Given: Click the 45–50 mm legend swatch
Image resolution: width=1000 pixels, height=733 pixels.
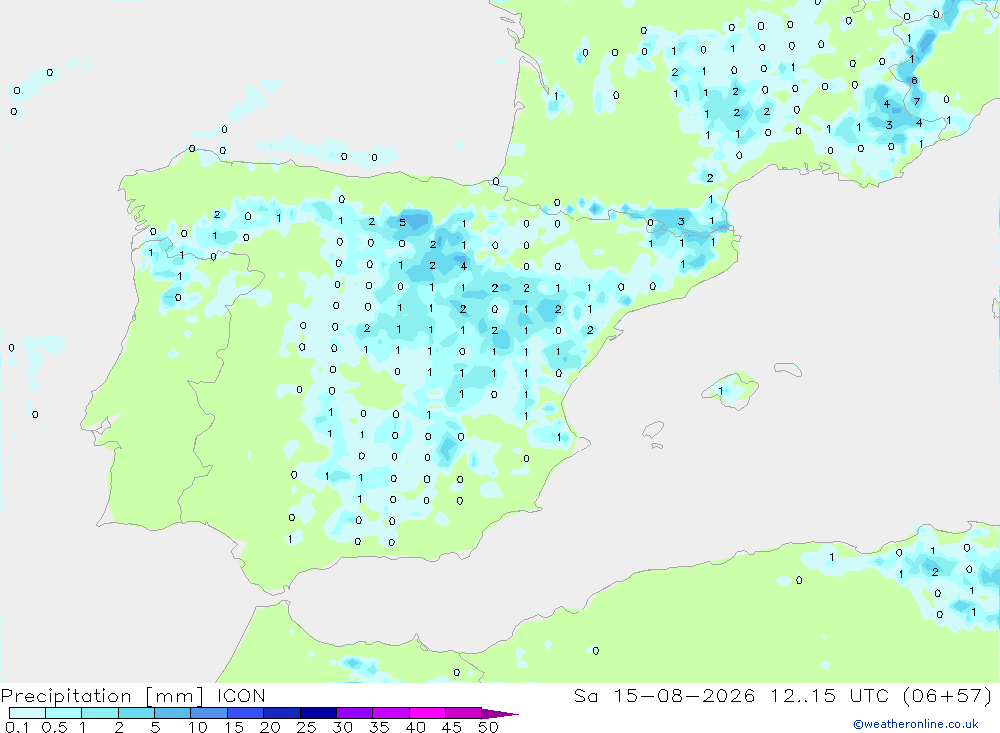Looking at the screenshot, I should click(x=464, y=713).
